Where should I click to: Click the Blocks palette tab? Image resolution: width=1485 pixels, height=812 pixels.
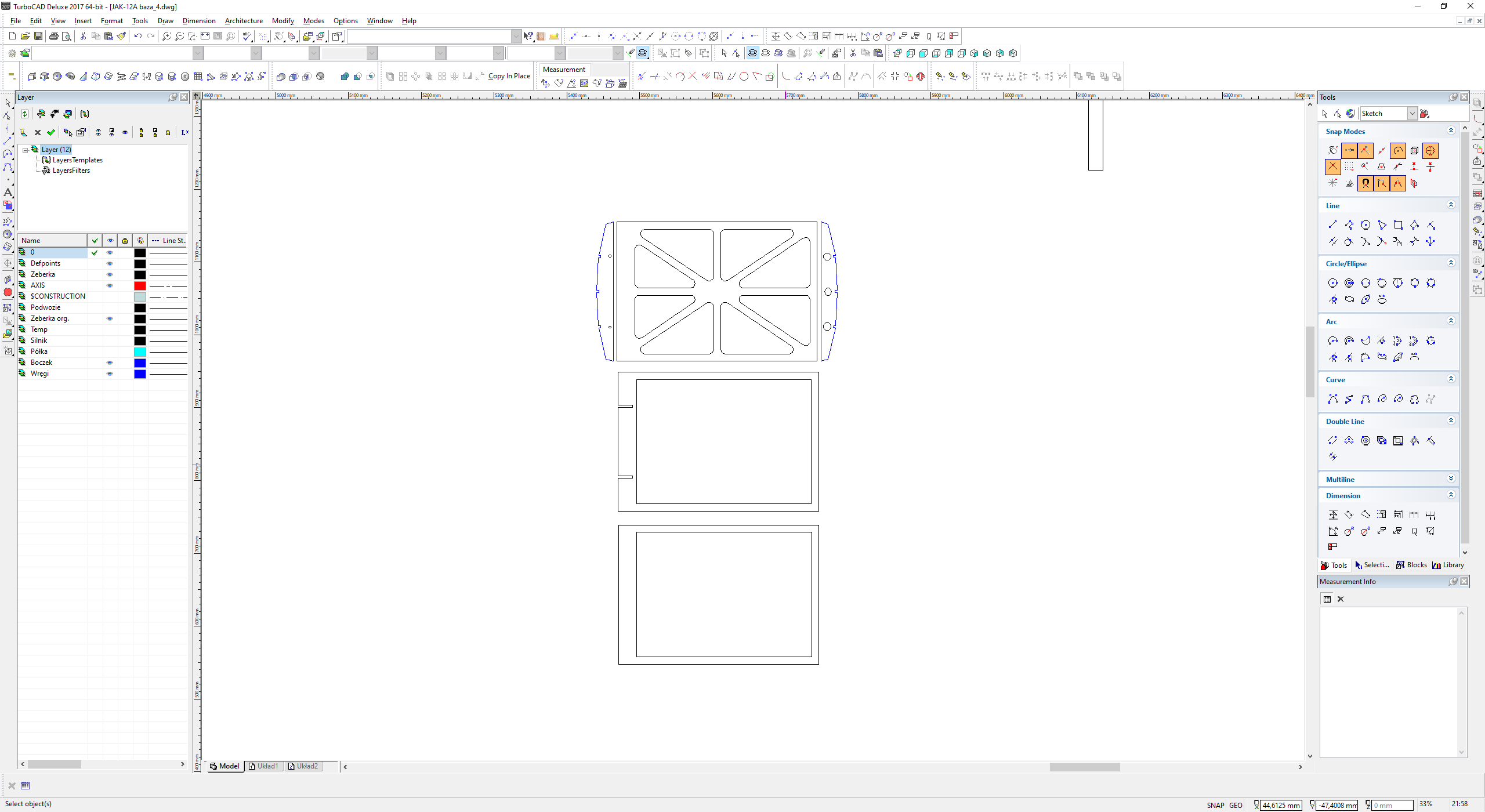tap(1411, 565)
